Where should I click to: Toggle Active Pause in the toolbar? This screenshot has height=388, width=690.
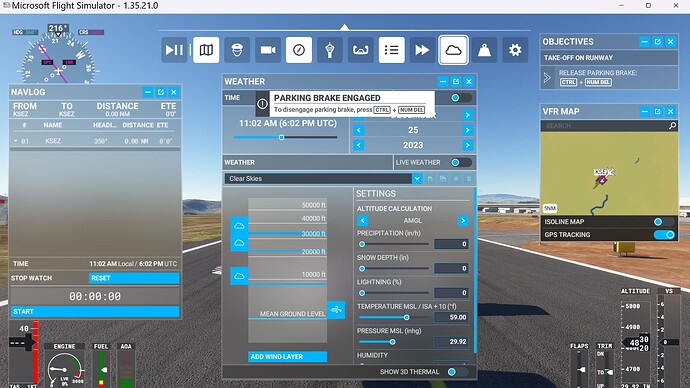(174, 50)
